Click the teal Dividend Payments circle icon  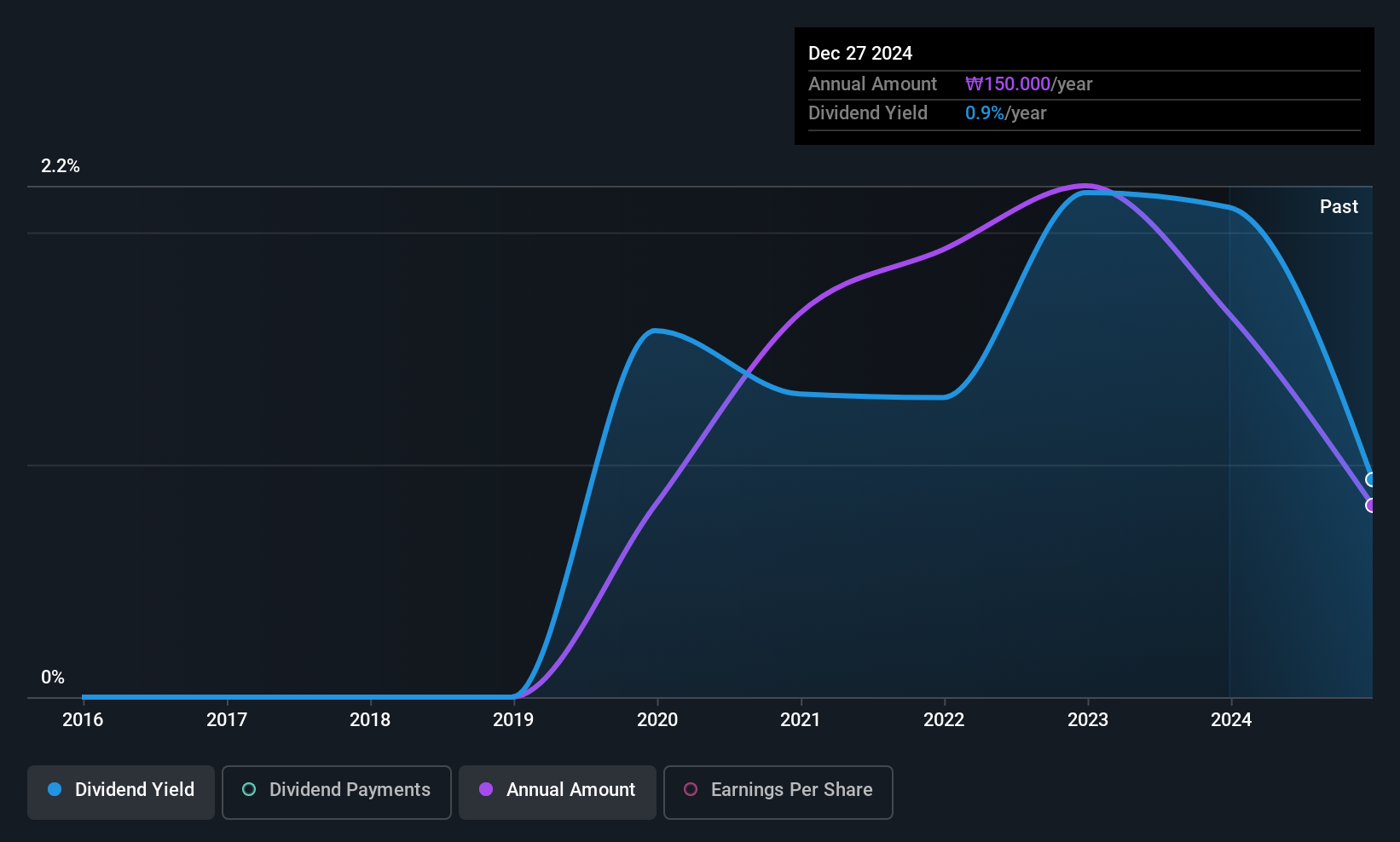[249, 789]
